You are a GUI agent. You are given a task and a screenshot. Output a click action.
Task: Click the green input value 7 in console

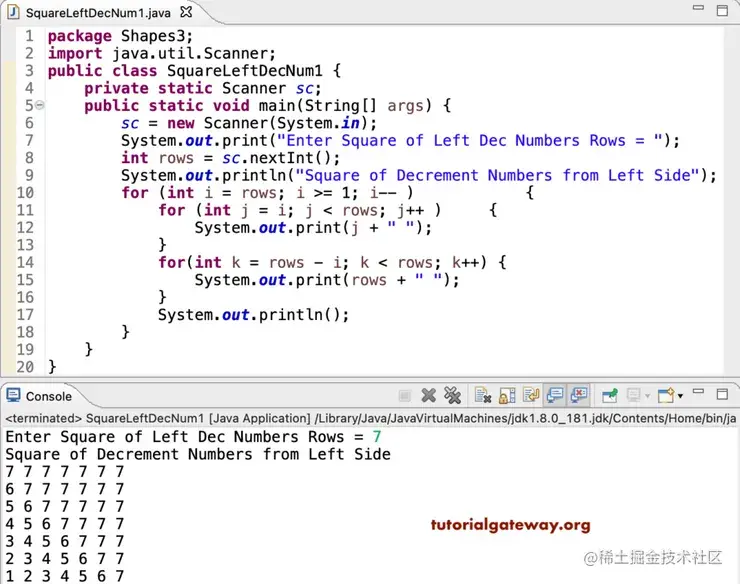377,437
